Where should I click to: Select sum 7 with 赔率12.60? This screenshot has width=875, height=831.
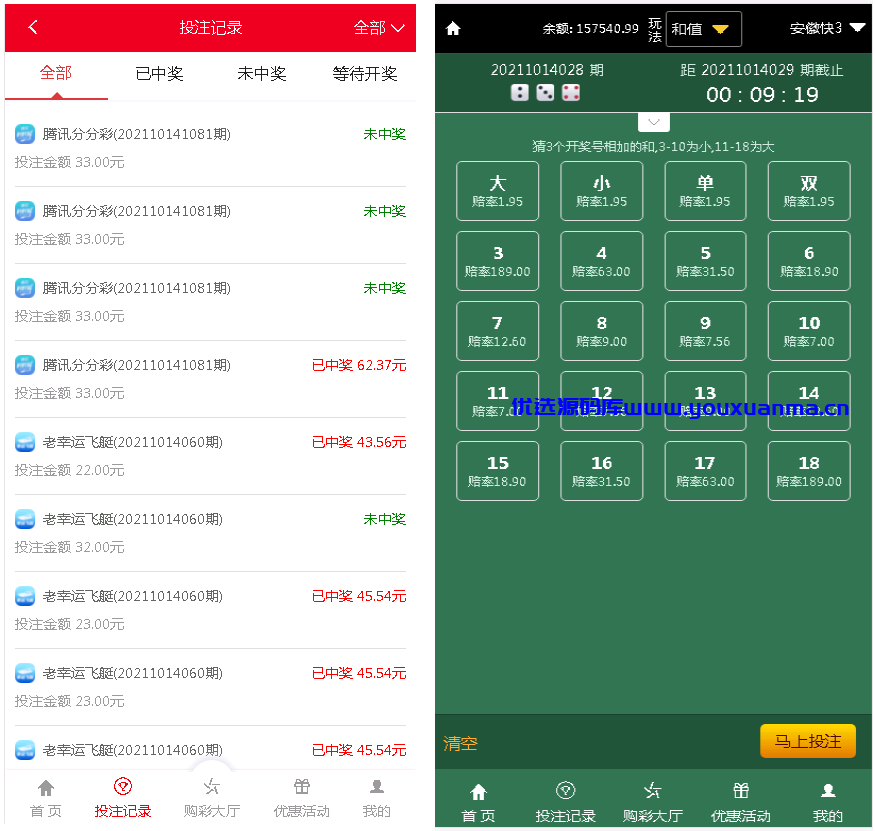(497, 331)
